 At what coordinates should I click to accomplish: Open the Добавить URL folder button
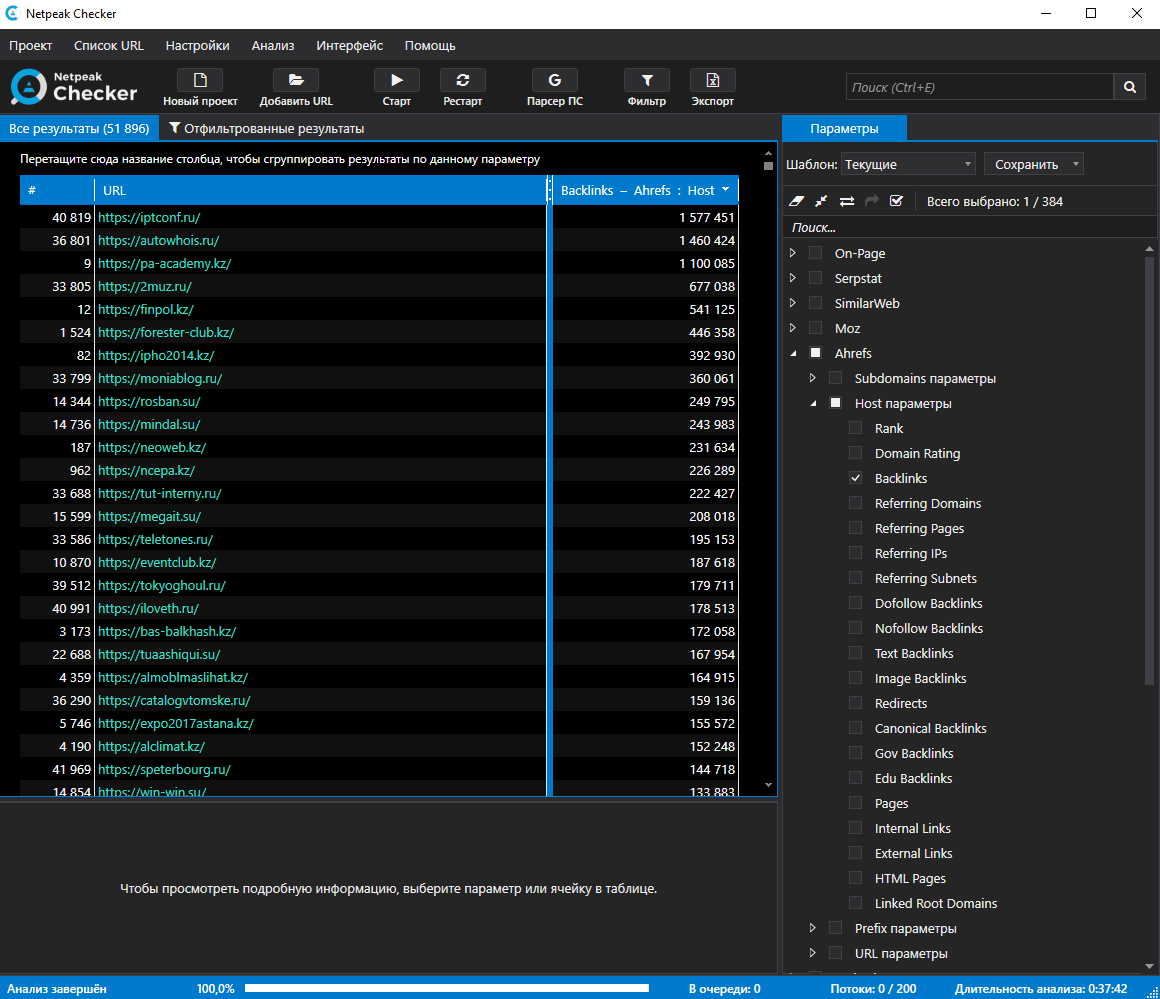click(x=296, y=87)
